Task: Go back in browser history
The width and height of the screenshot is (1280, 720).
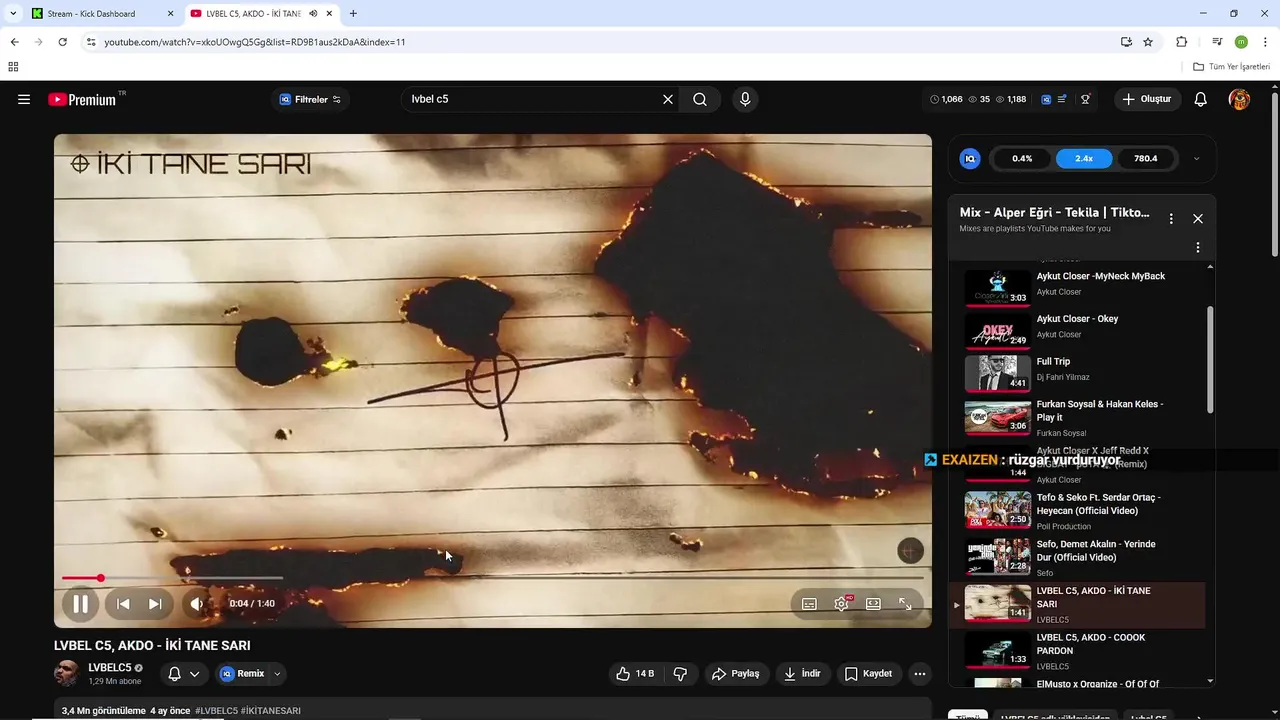Action: 14,42
